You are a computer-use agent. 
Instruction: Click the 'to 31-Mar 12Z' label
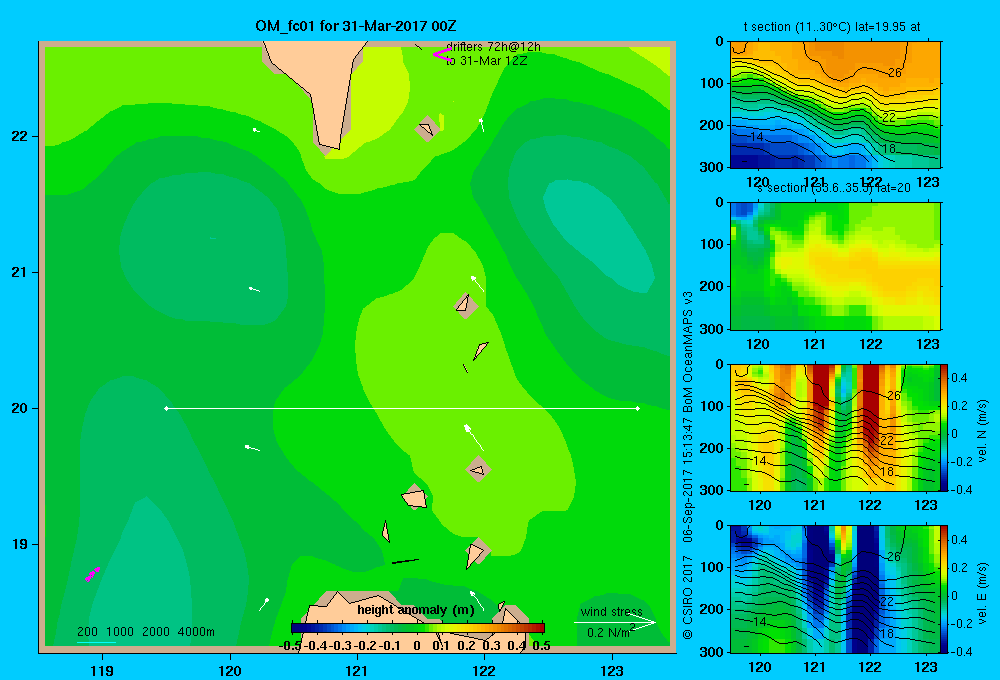tap(487, 61)
